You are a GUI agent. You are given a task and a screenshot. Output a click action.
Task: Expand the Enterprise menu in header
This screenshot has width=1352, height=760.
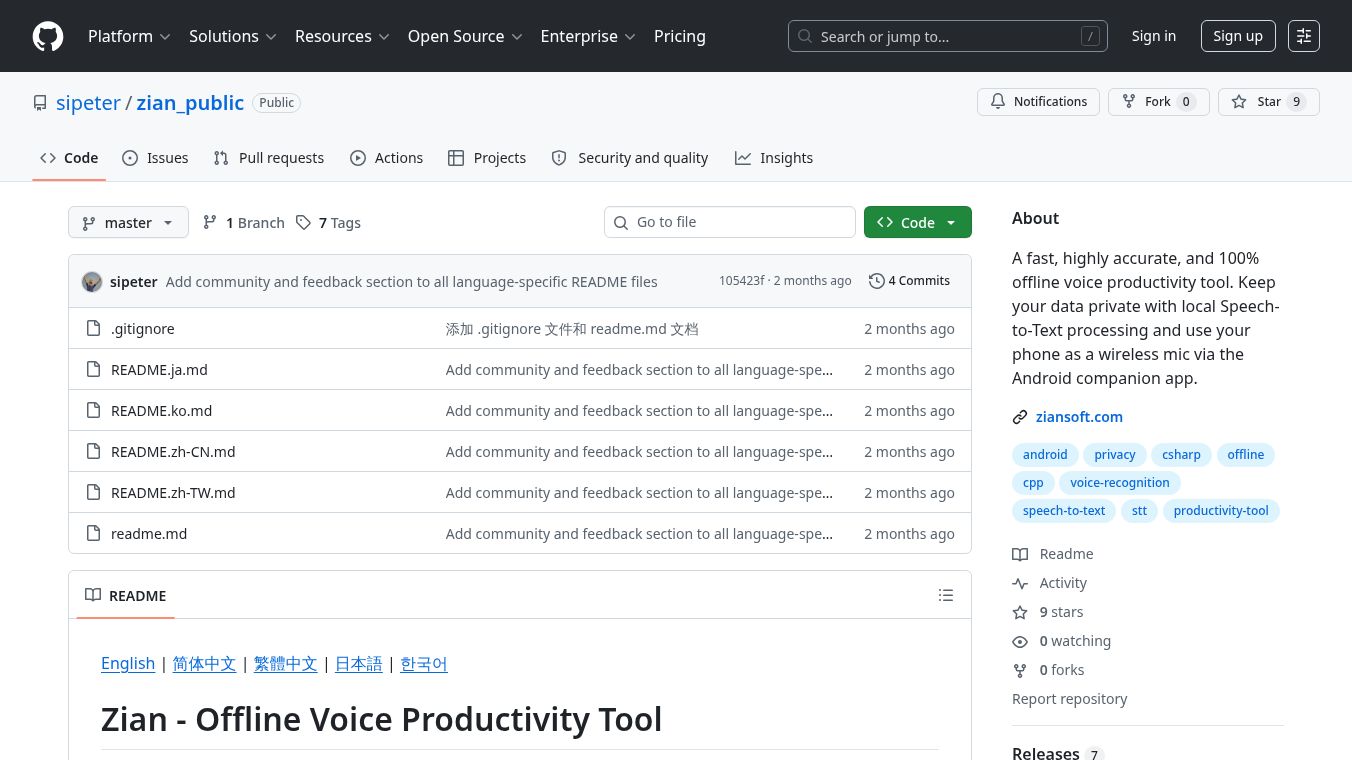pos(588,36)
